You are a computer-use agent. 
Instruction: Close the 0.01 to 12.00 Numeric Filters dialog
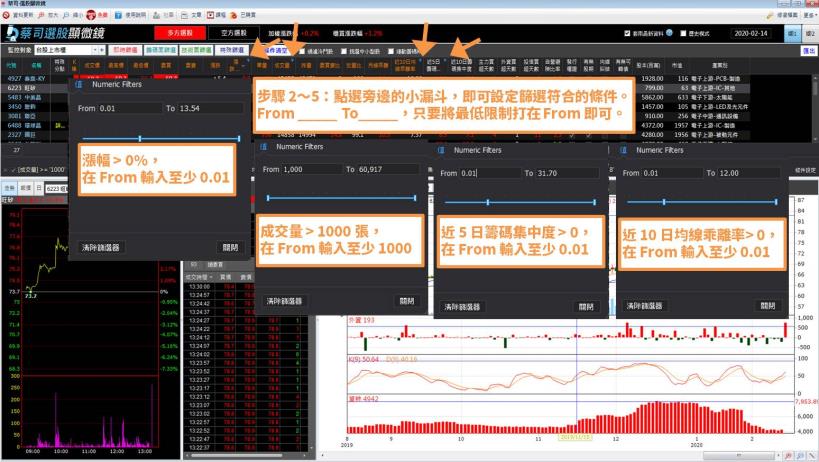(767, 306)
